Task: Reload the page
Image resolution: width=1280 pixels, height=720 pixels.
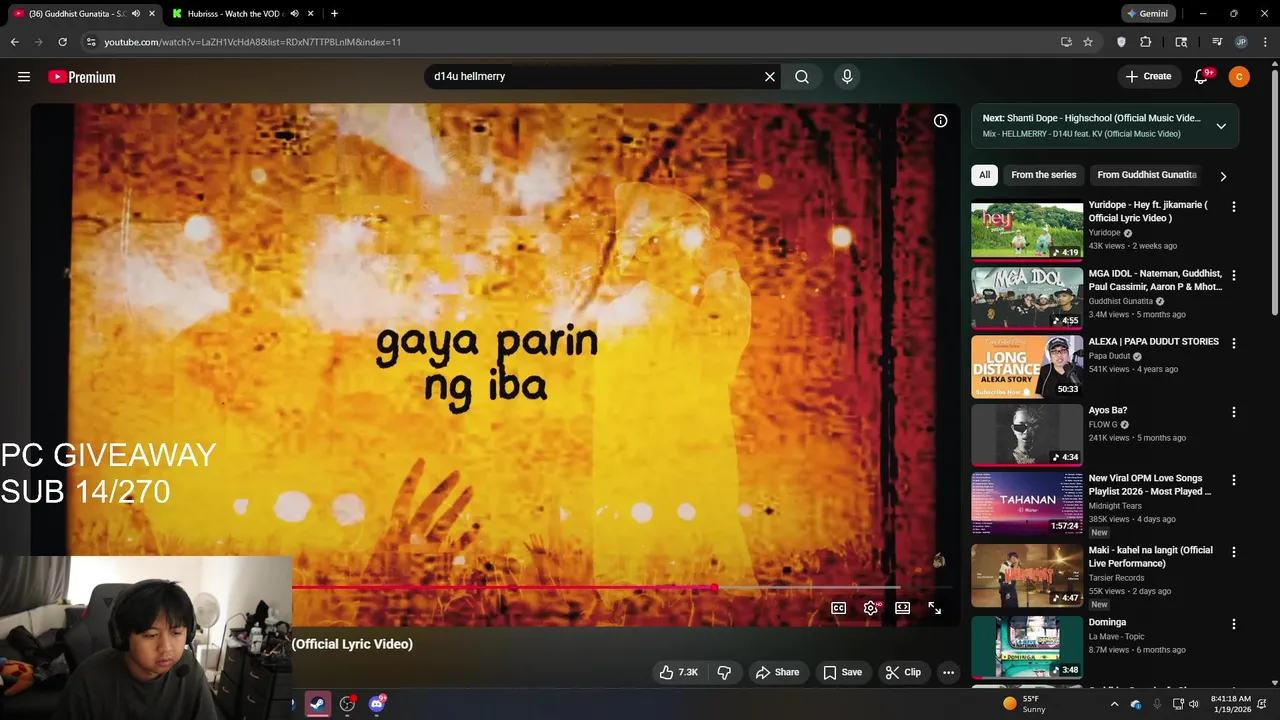Action: tap(62, 42)
